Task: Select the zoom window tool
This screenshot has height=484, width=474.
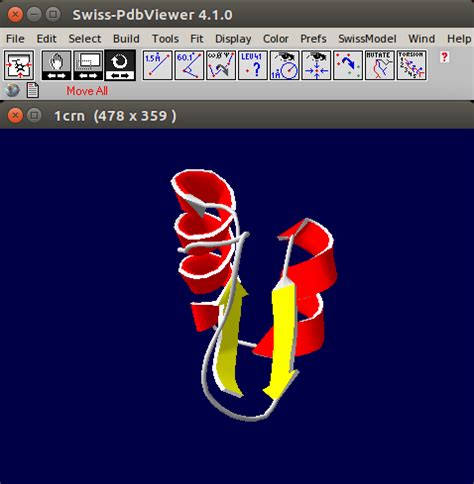Action: (88, 65)
